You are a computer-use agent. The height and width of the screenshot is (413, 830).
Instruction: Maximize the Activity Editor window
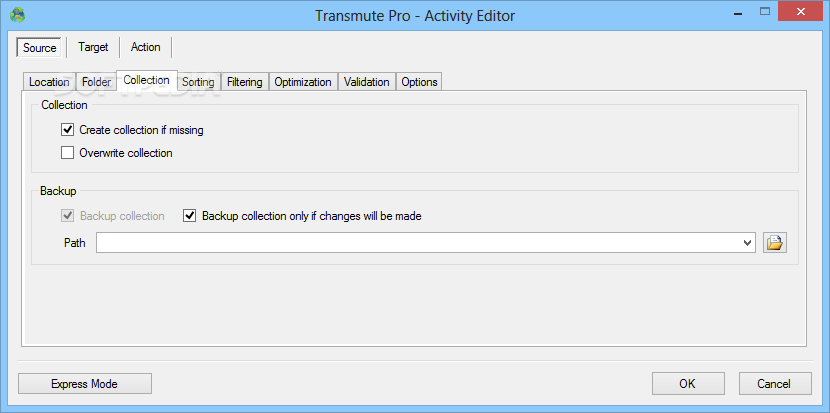pos(764,12)
